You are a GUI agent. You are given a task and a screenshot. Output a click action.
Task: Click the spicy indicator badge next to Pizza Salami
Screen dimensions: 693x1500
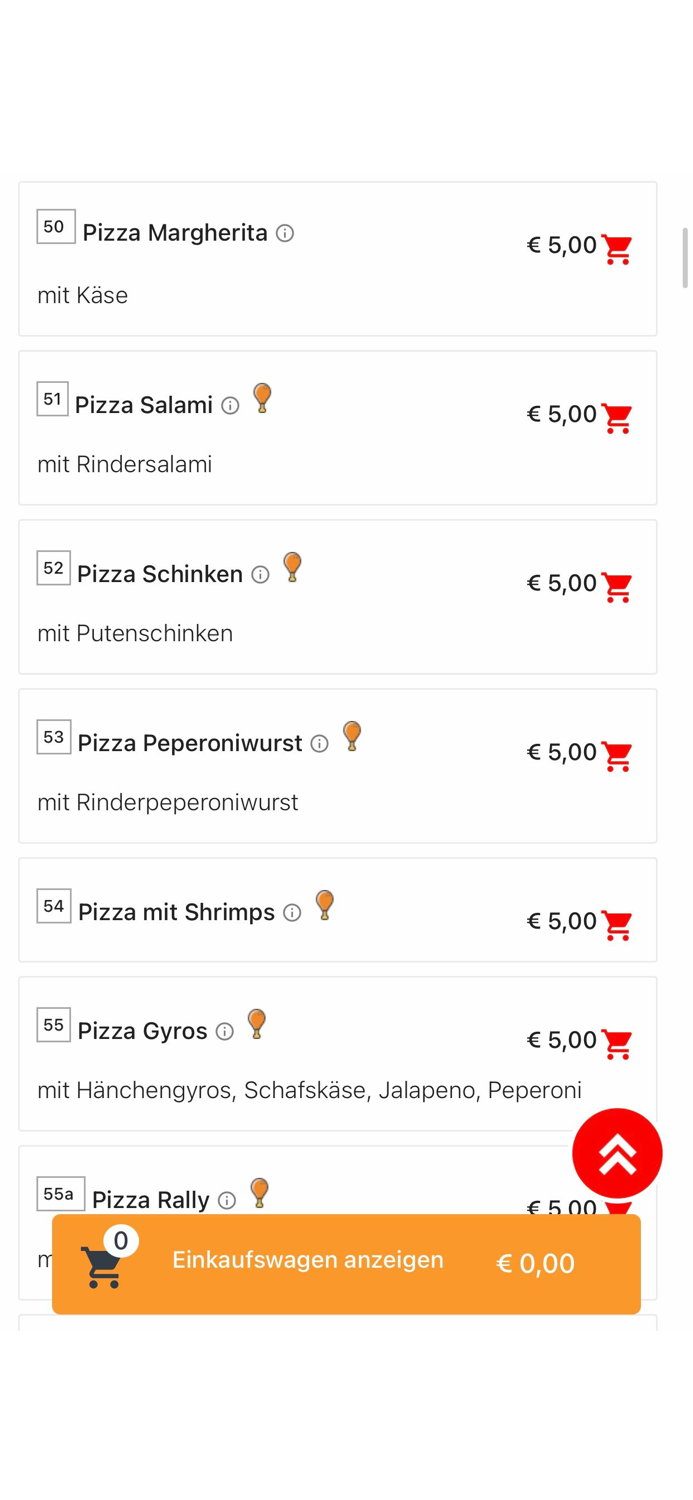point(263,399)
